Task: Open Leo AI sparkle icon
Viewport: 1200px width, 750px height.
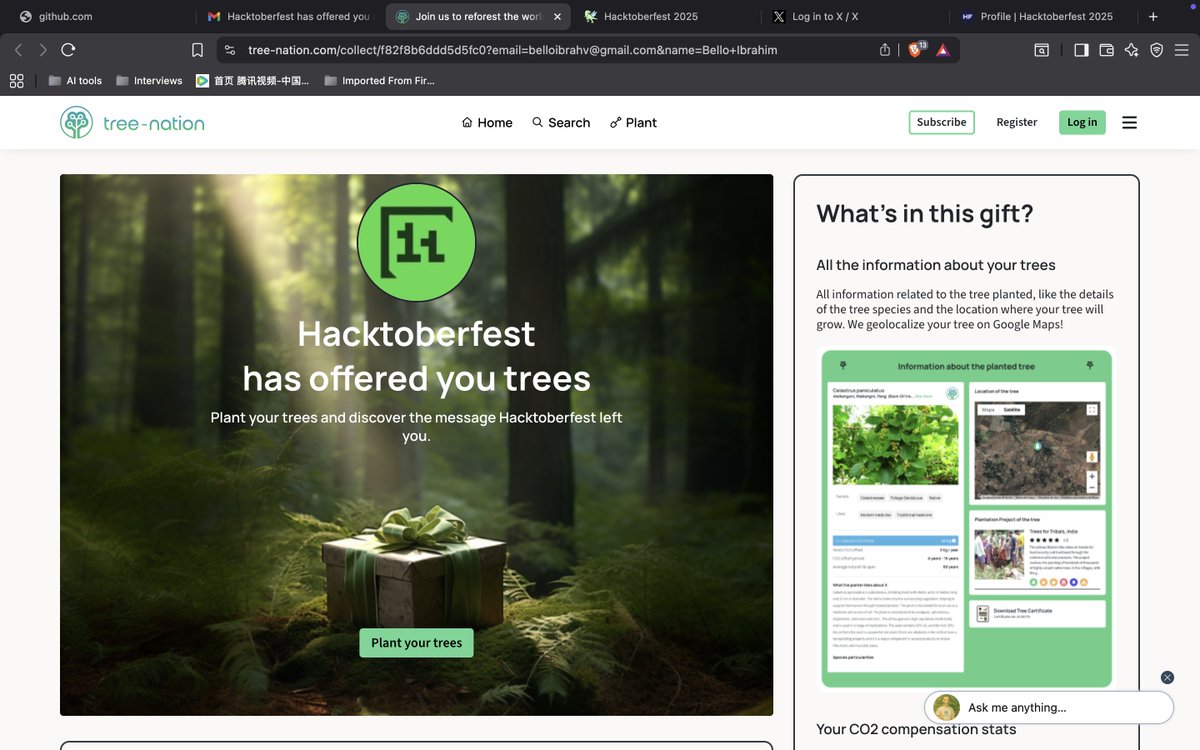Action: point(1131,50)
